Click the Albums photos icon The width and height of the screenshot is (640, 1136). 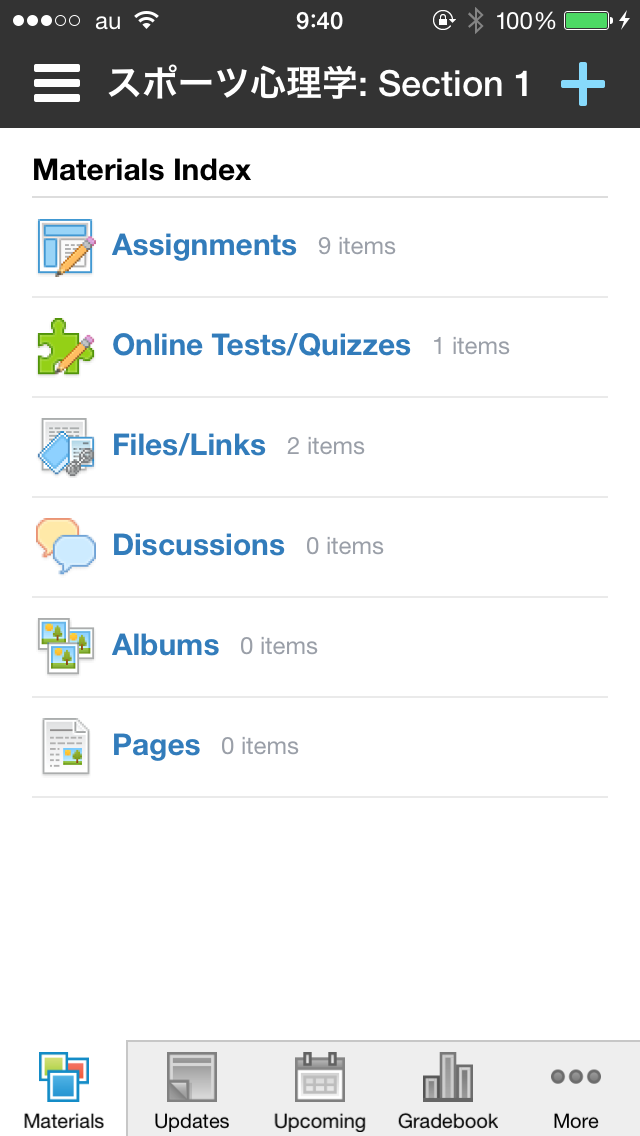click(66, 646)
